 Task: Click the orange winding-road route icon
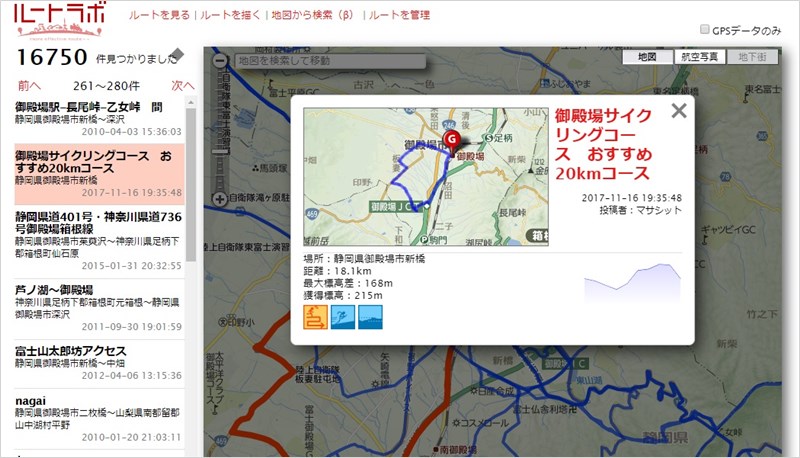coord(315,317)
